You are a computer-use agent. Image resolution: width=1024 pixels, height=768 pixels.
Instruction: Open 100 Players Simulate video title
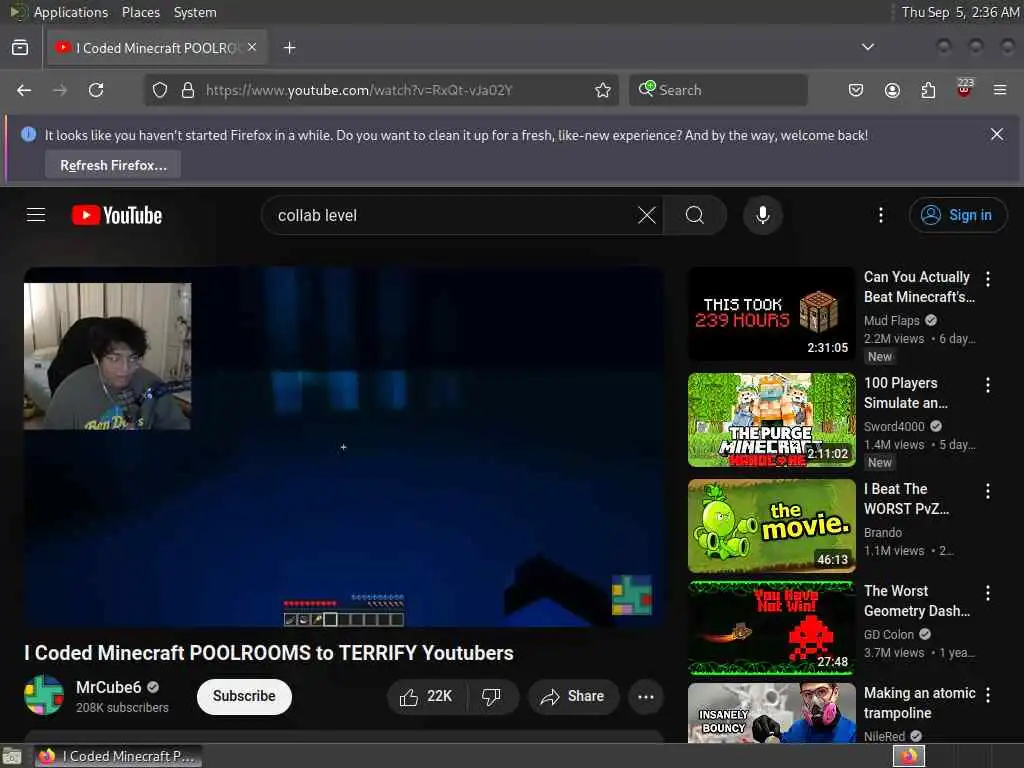[905, 392]
